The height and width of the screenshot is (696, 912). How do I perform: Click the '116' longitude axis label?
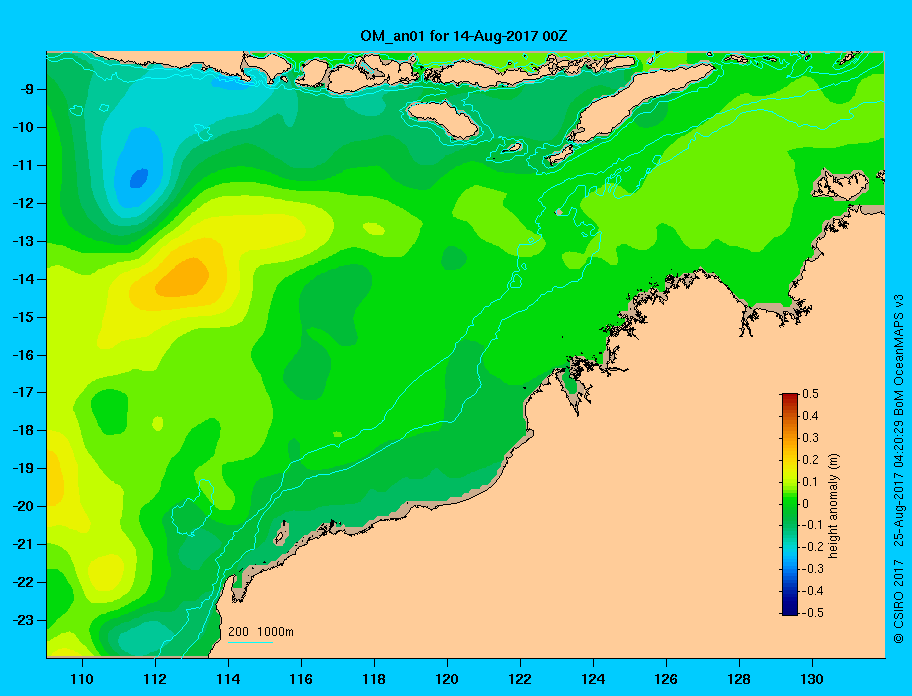coord(301,679)
